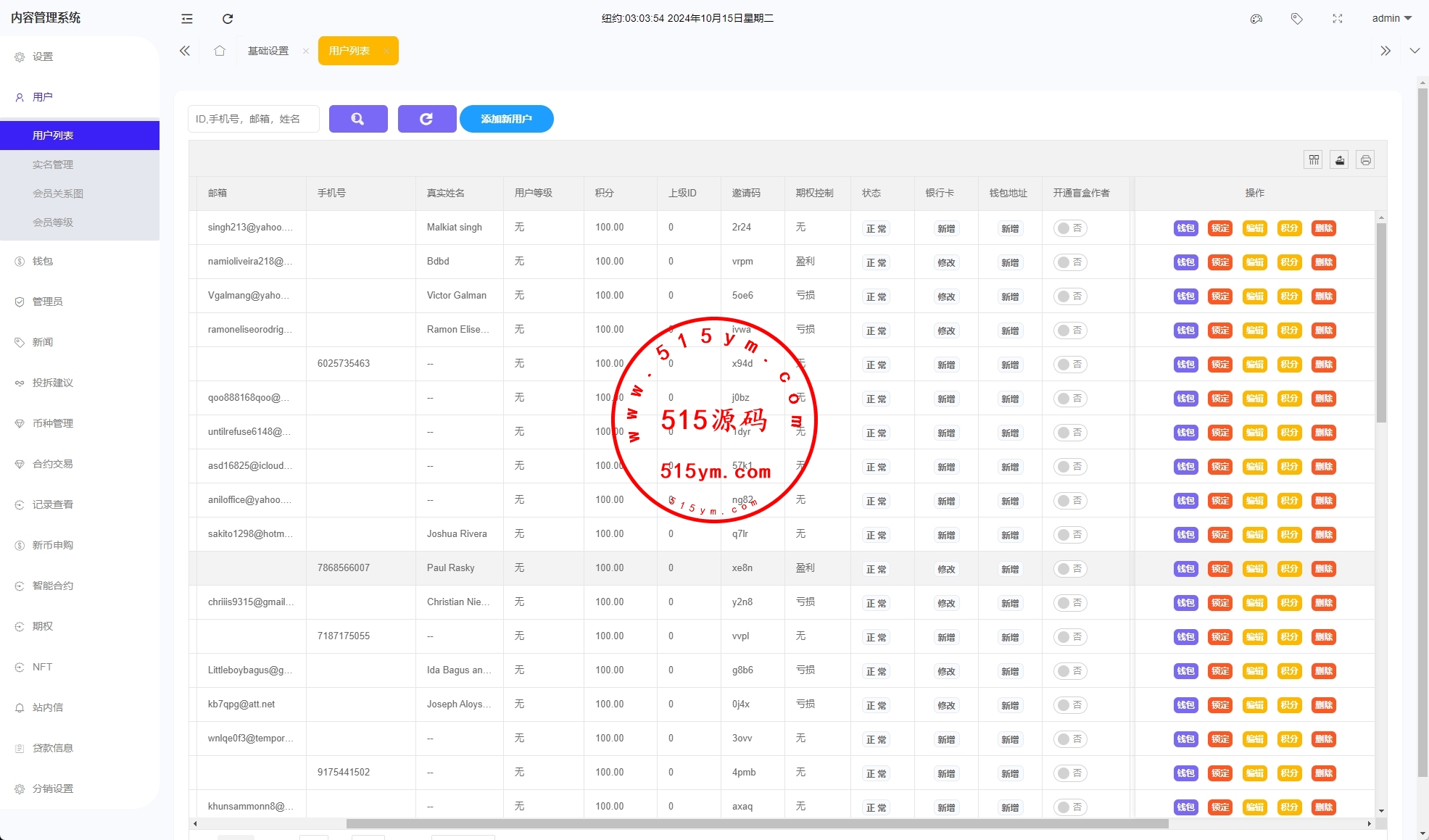Expand the tab options chevron dropdown

click(1414, 51)
